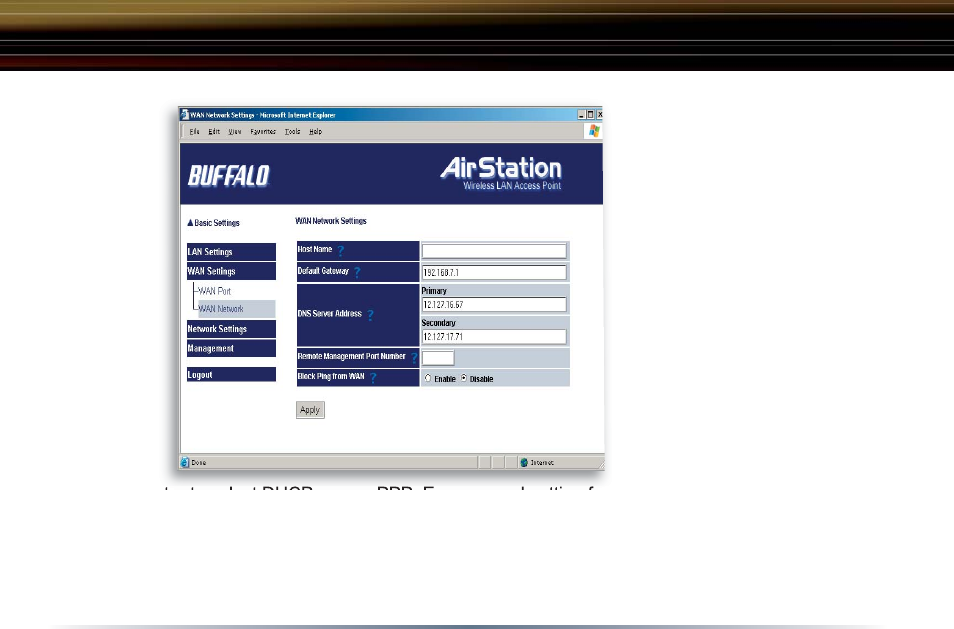Click the AirStation logo
Screen dimensions: 954x629
(501, 173)
